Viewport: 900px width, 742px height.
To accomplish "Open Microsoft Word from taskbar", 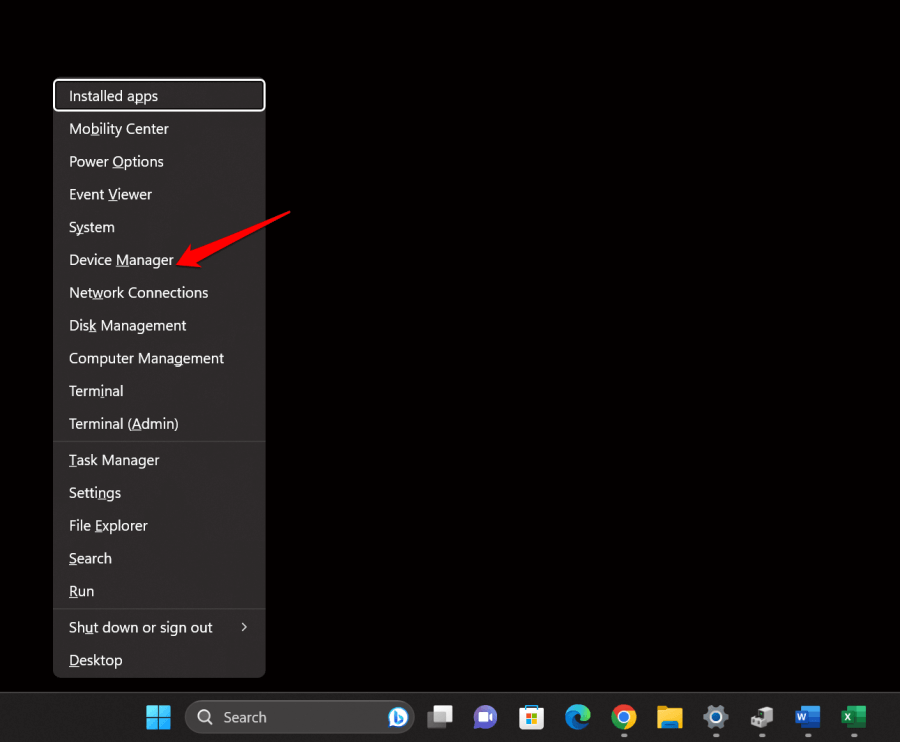I will (x=807, y=717).
